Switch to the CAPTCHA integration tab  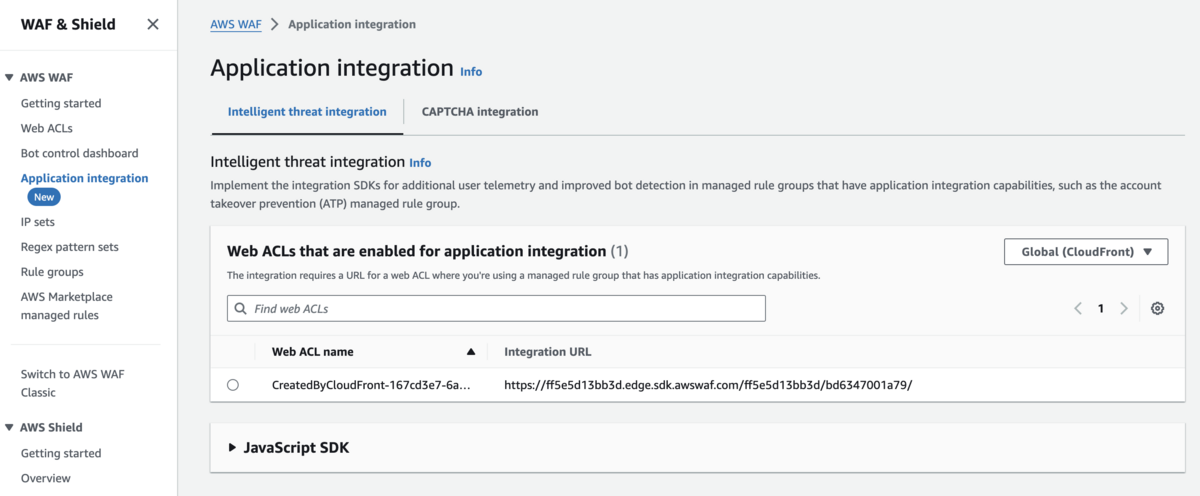[480, 112]
